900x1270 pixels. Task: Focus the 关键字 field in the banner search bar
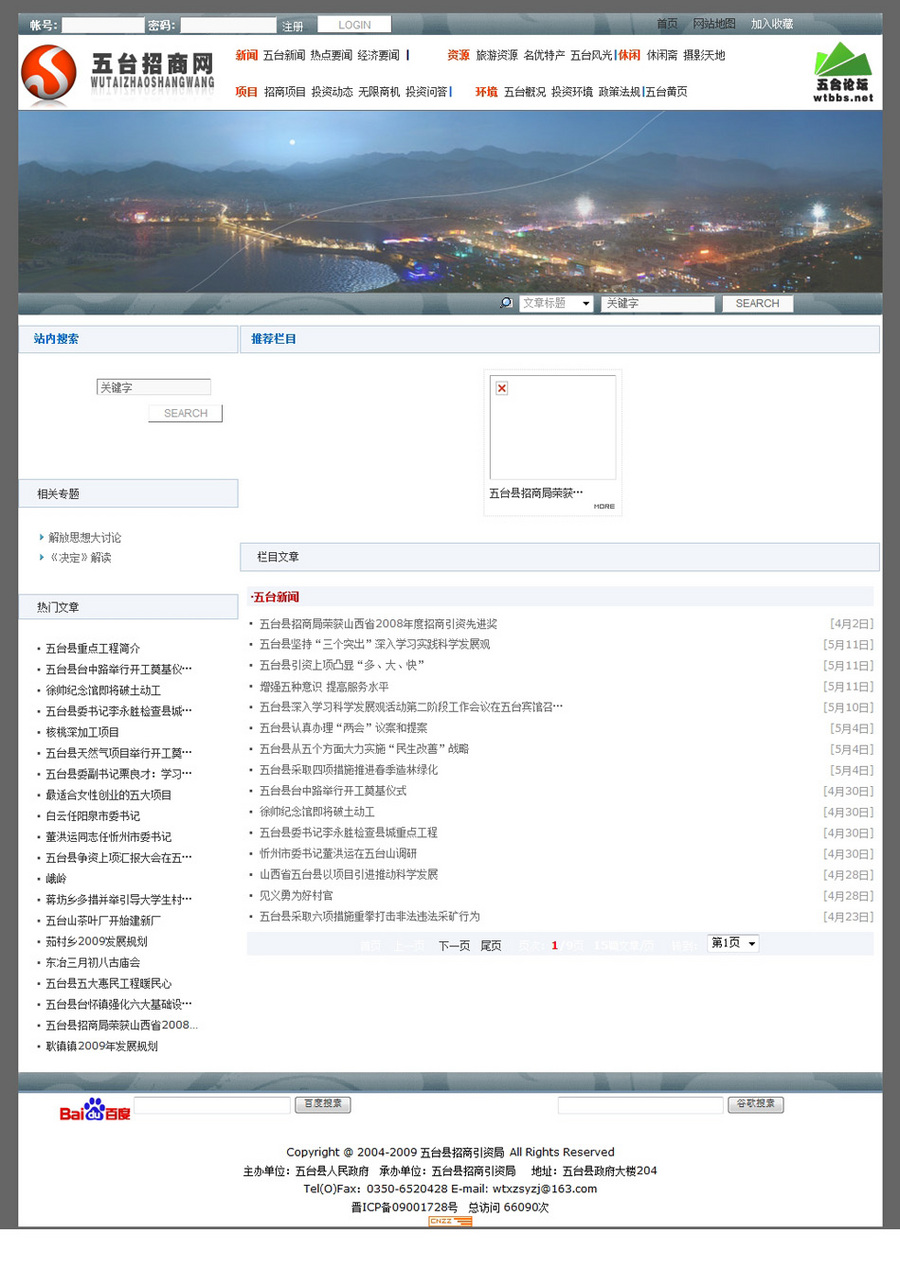658,303
